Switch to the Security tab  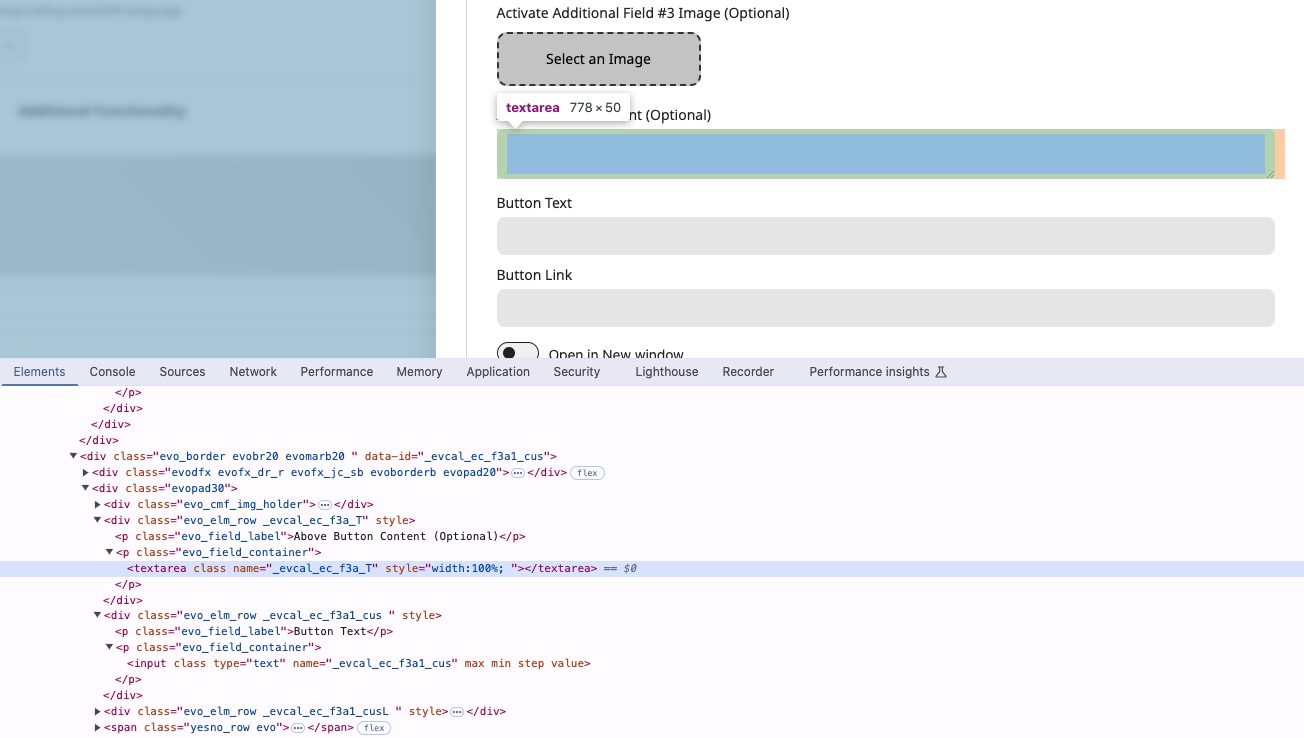pos(577,372)
